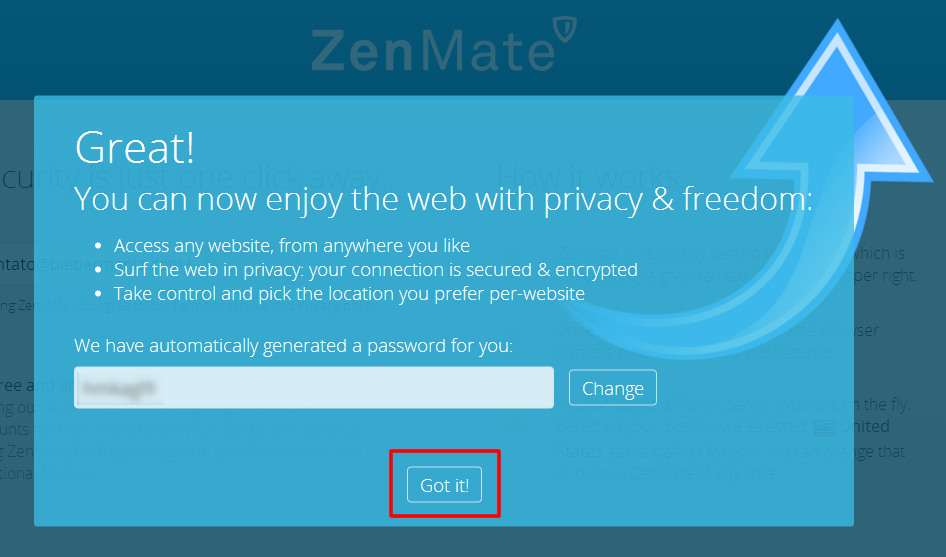
Task: Click "Surf the web in privacy" bullet
Action: point(376,270)
